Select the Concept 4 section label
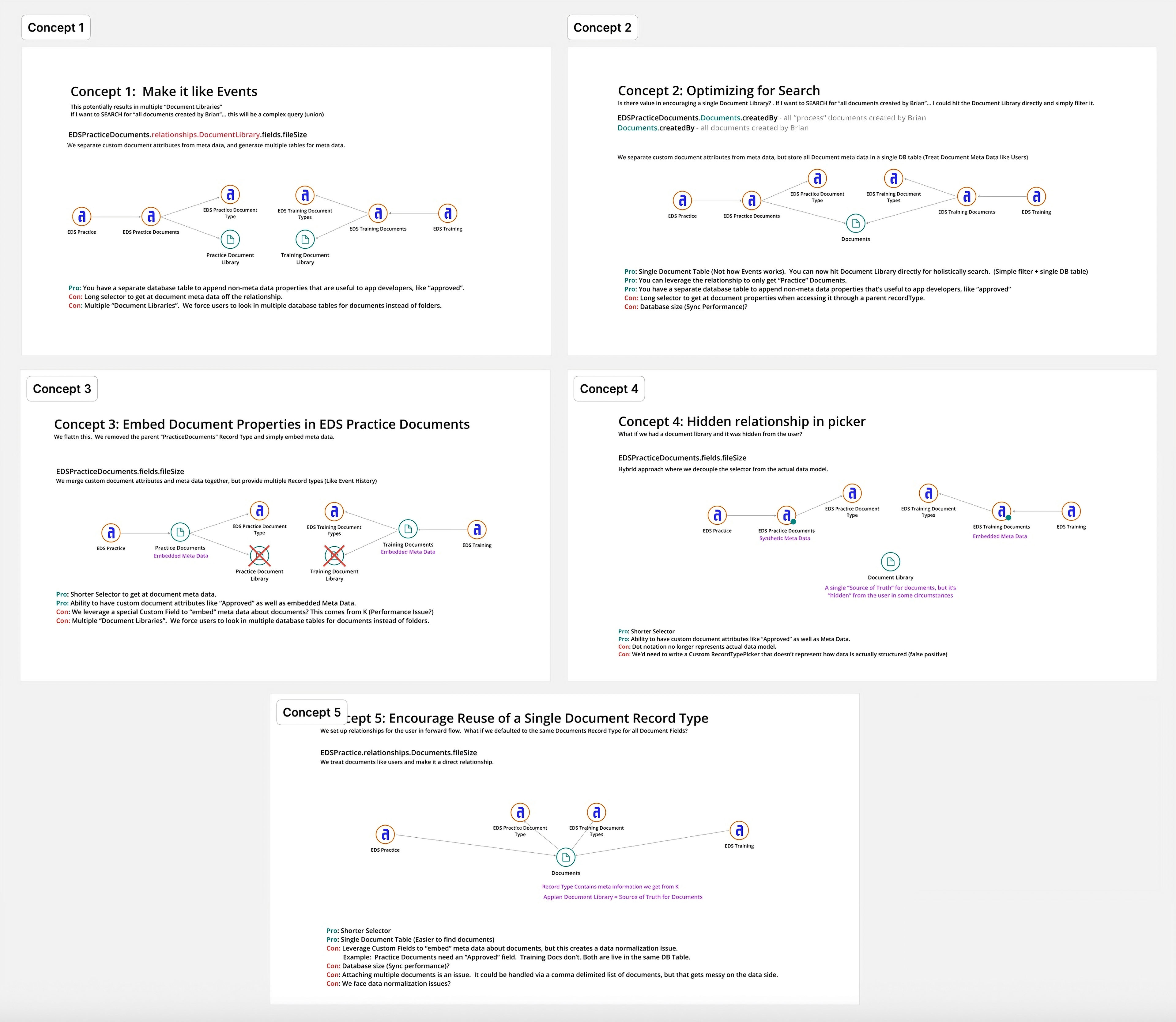 click(x=609, y=388)
